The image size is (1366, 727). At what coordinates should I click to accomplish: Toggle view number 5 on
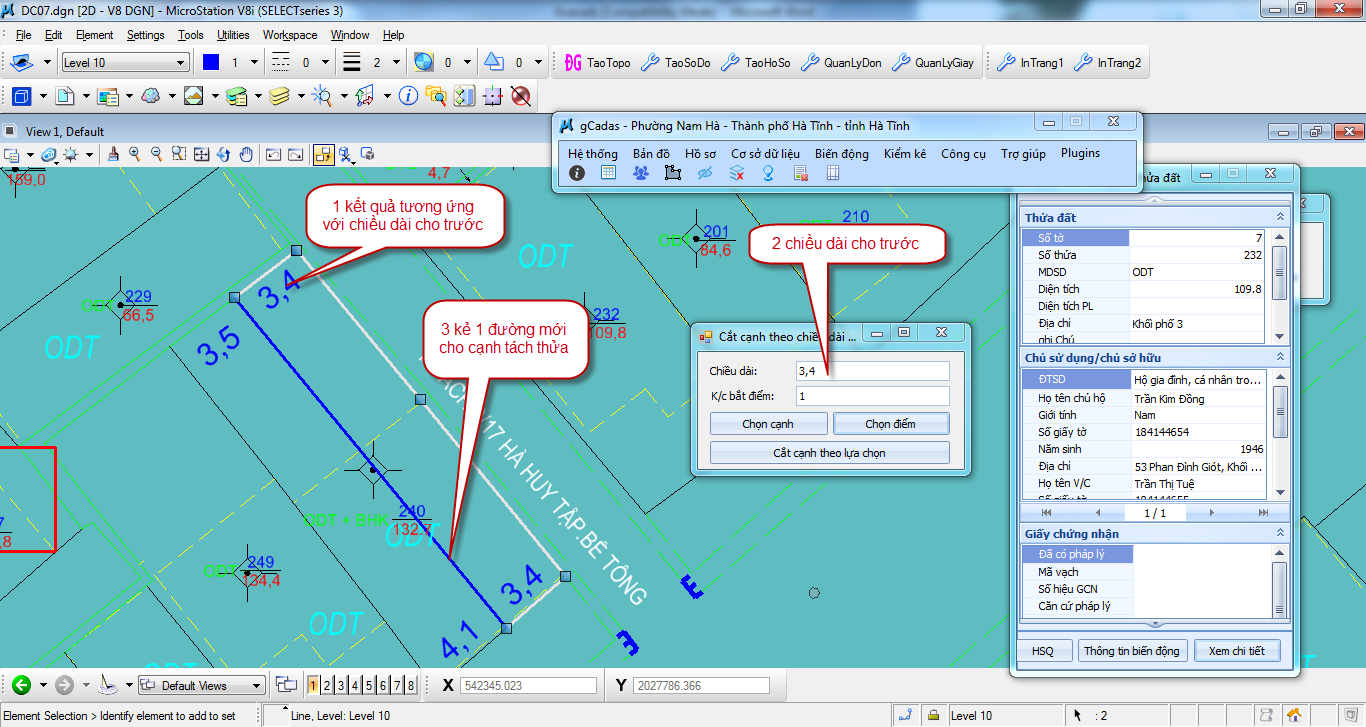[369, 685]
